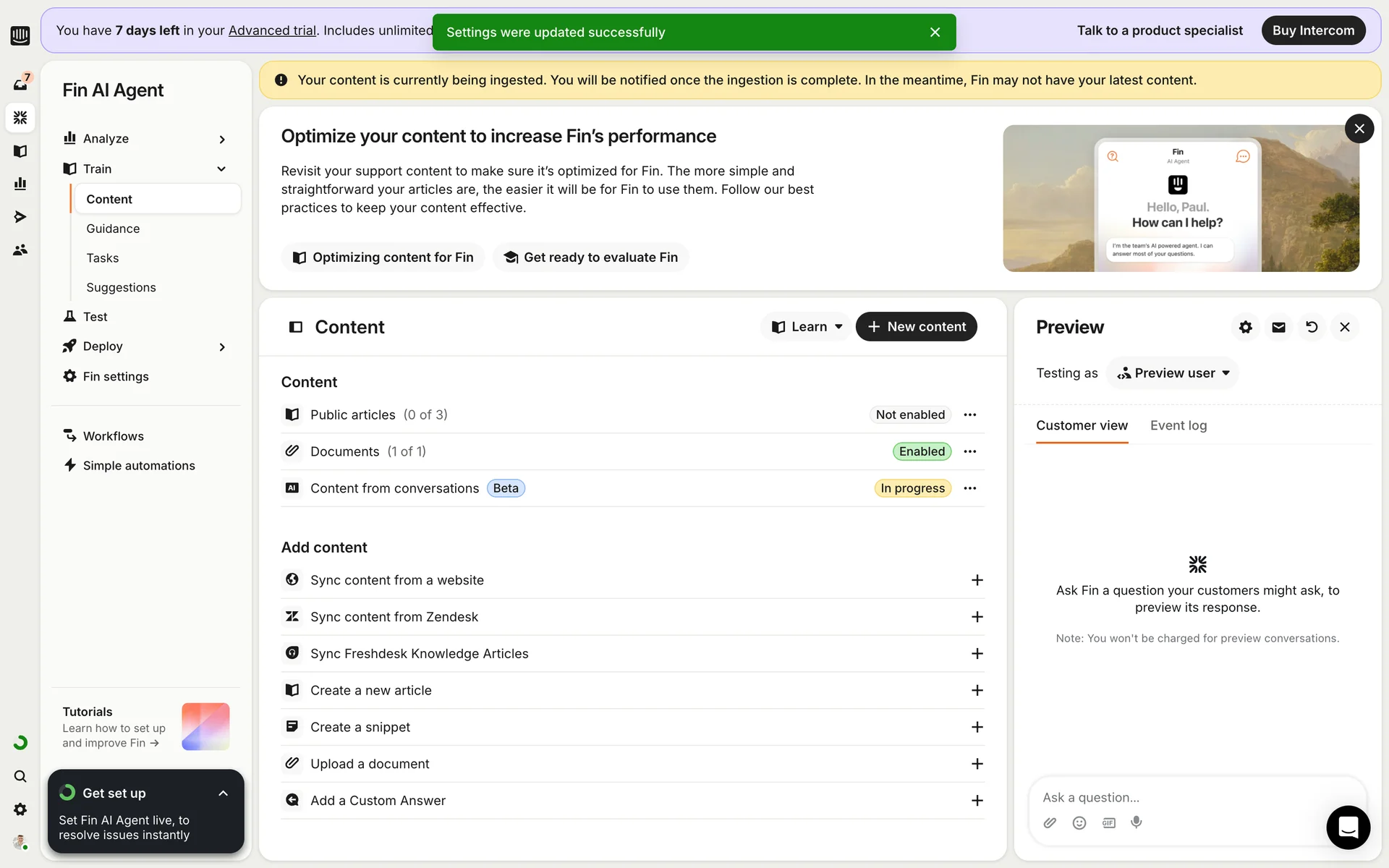The width and height of the screenshot is (1389, 868).
Task: Open the Learn dropdown
Action: [806, 327]
